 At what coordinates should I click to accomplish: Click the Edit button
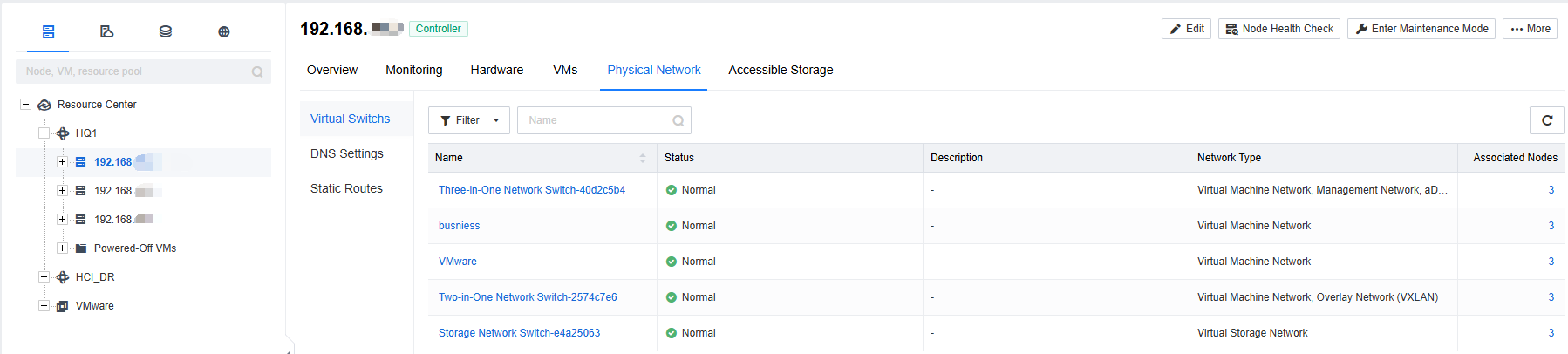point(1186,29)
